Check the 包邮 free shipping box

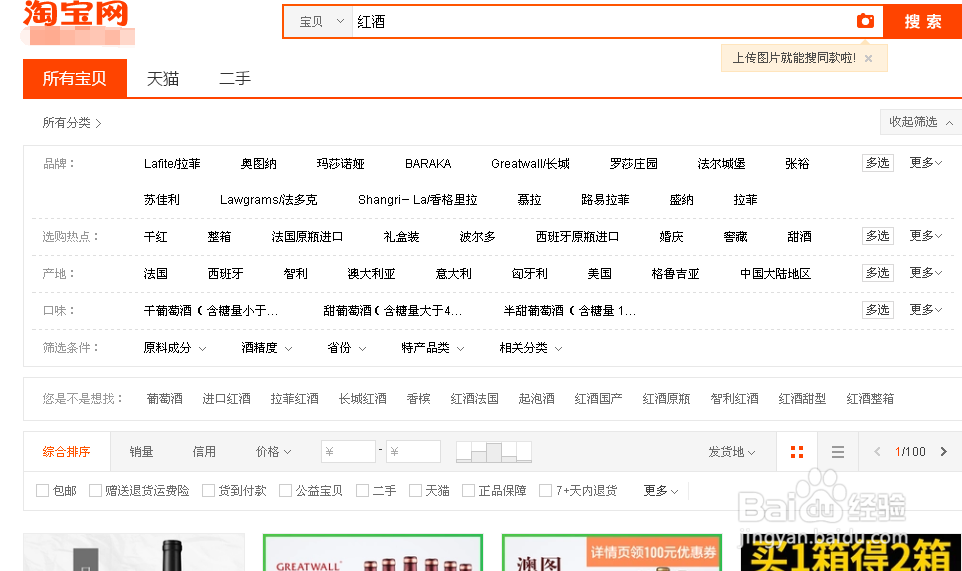pos(42,490)
